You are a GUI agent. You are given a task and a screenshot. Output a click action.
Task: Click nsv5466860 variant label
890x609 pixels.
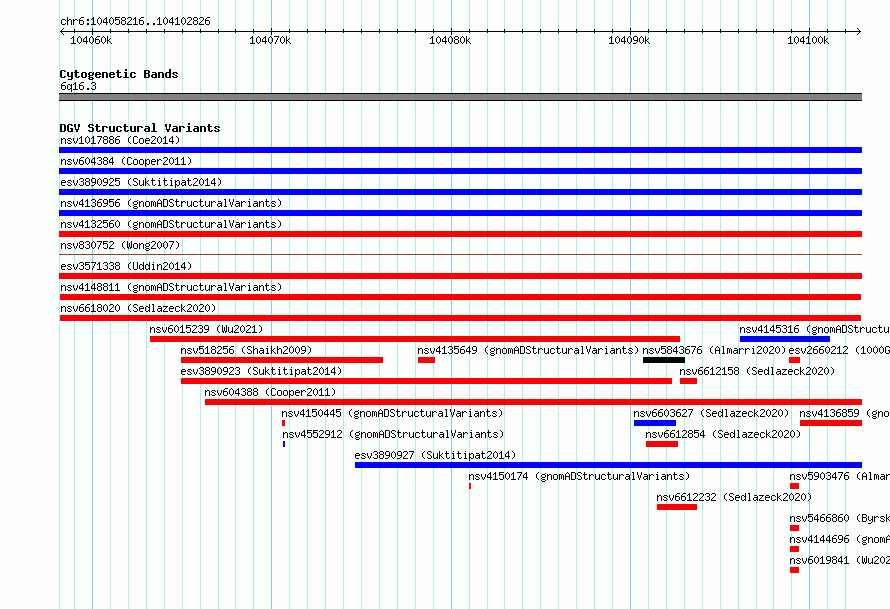[839, 518]
